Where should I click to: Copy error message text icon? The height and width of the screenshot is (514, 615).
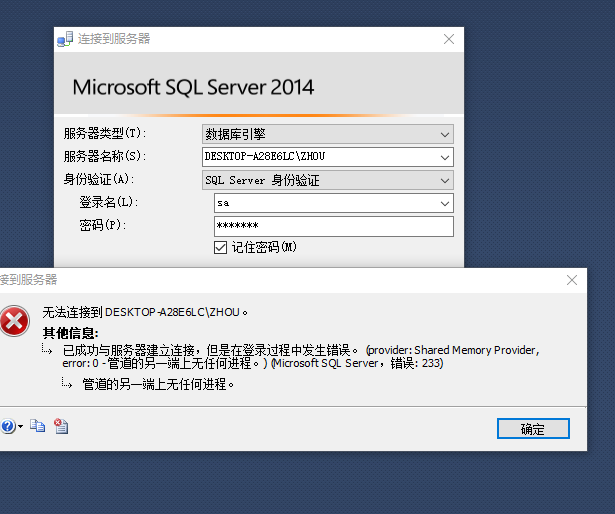click(x=38, y=426)
